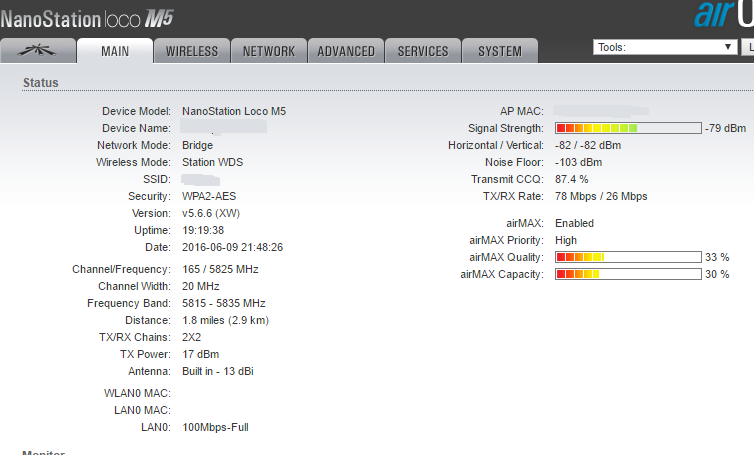Click the 'WPA2-AES' security value
The width and height of the screenshot is (754, 455).
[x=209, y=196]
